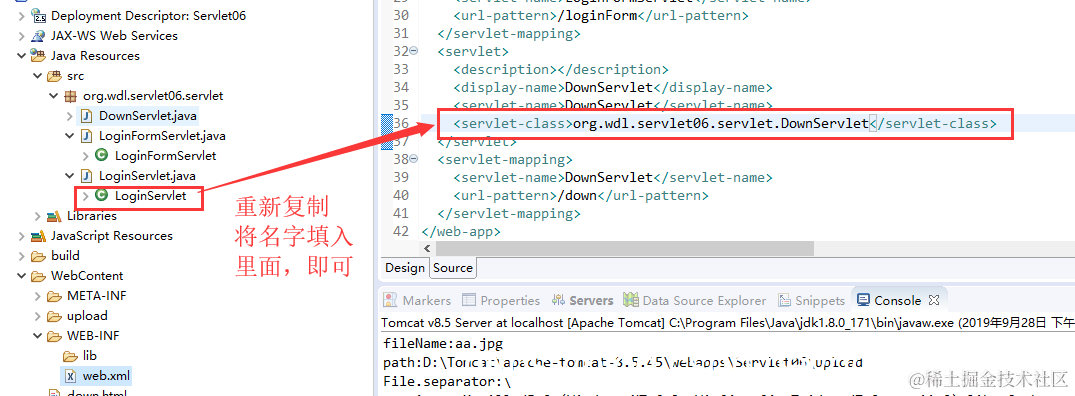Collapse servlet element fold at line 32
This screenshot has width=1075, height=396.
(413, 51)
